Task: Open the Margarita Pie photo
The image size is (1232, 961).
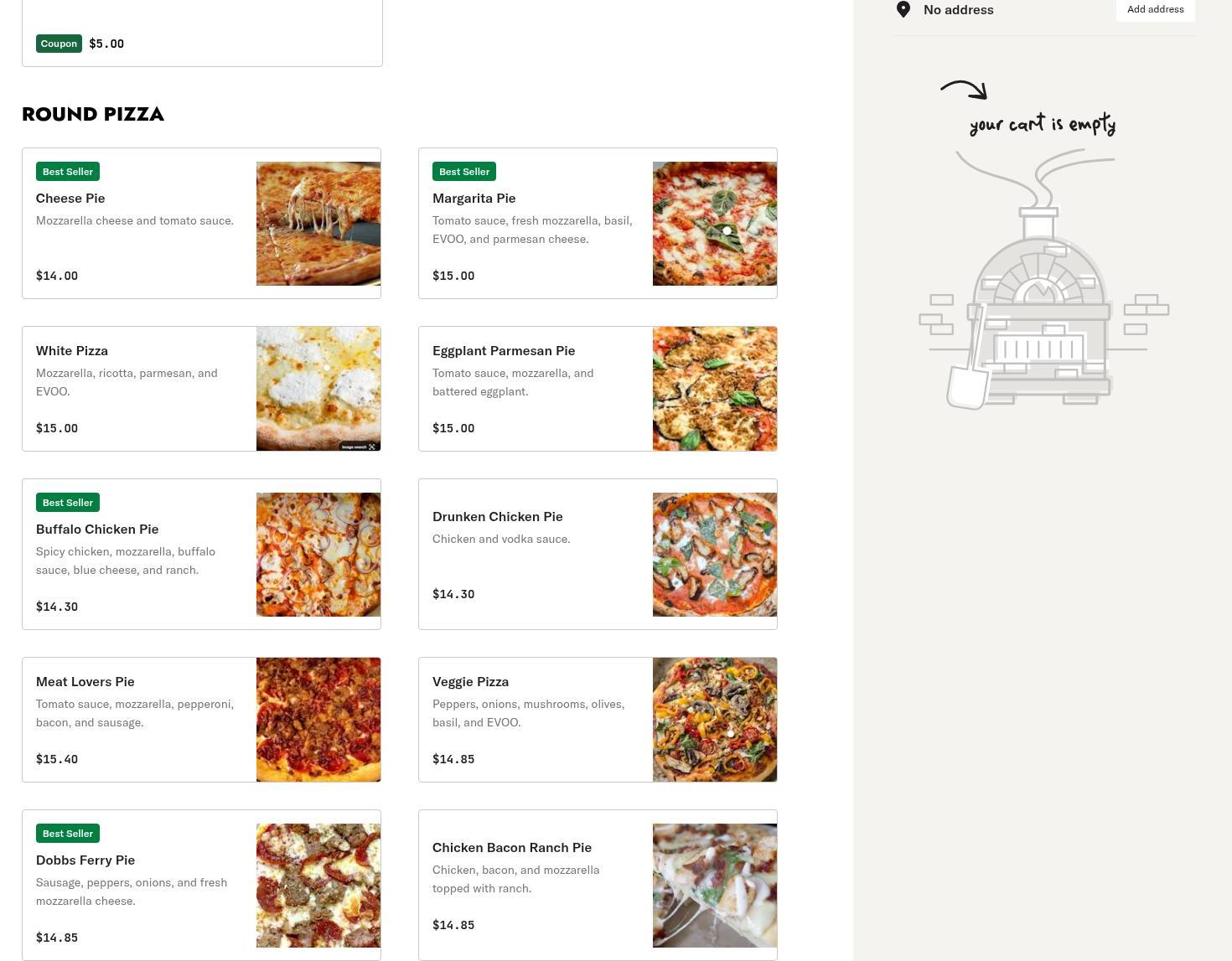Action: [714, 224]
